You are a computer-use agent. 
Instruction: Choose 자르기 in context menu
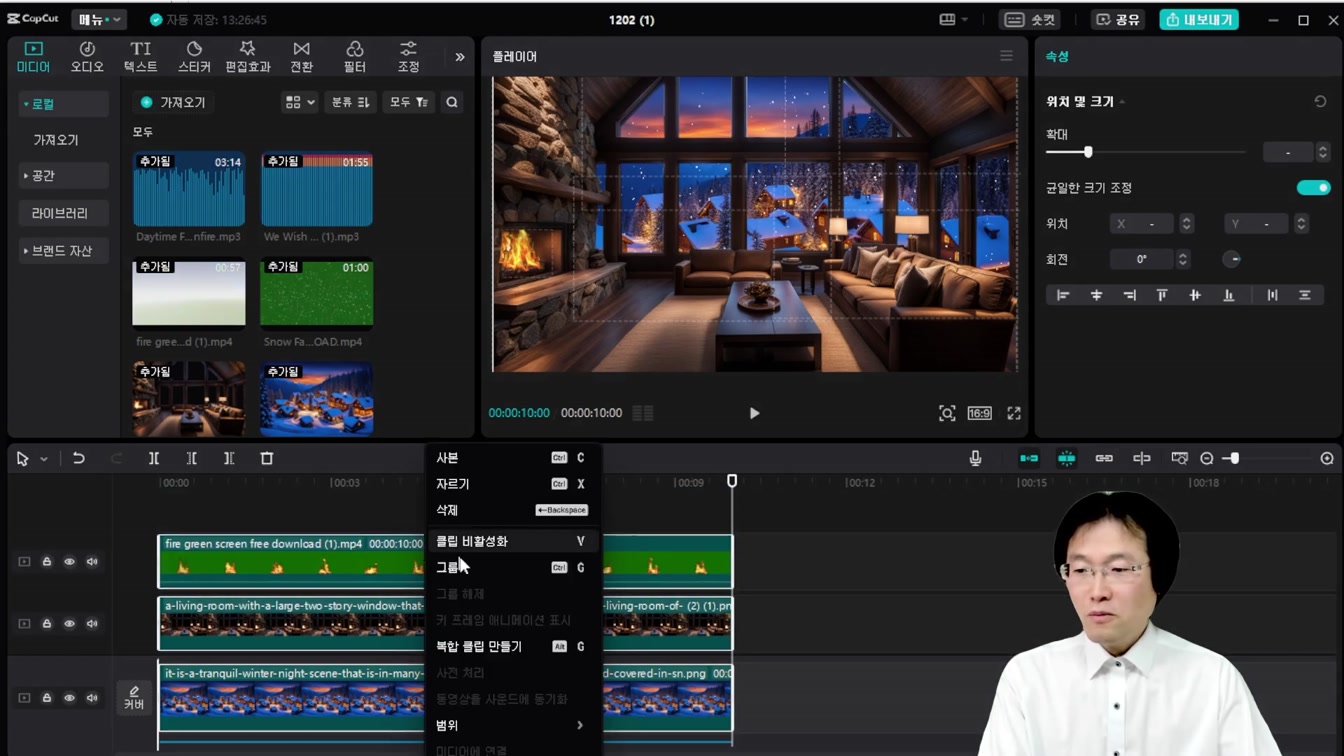[512, 484]
